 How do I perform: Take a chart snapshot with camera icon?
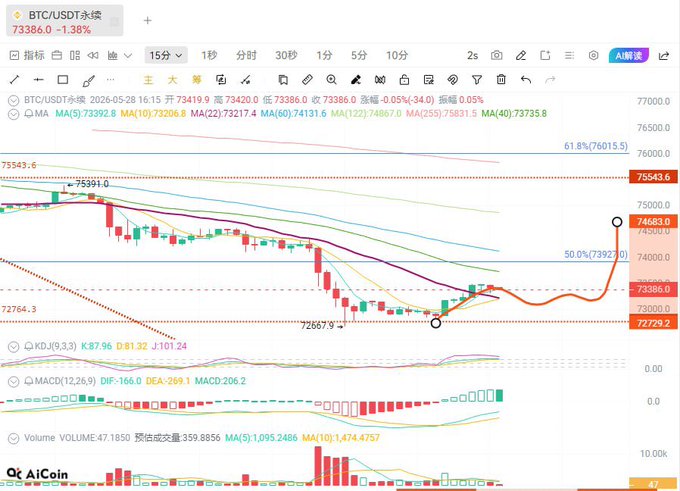[x=497, y=56]
